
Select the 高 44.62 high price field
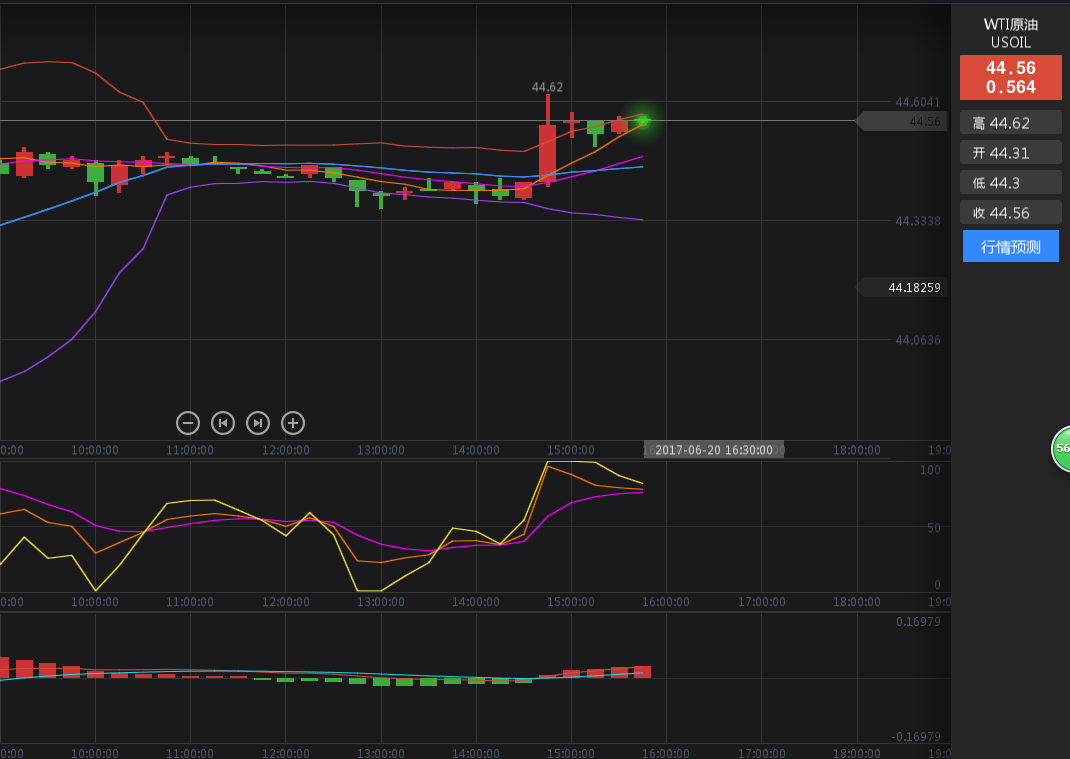click(1010, 123)
